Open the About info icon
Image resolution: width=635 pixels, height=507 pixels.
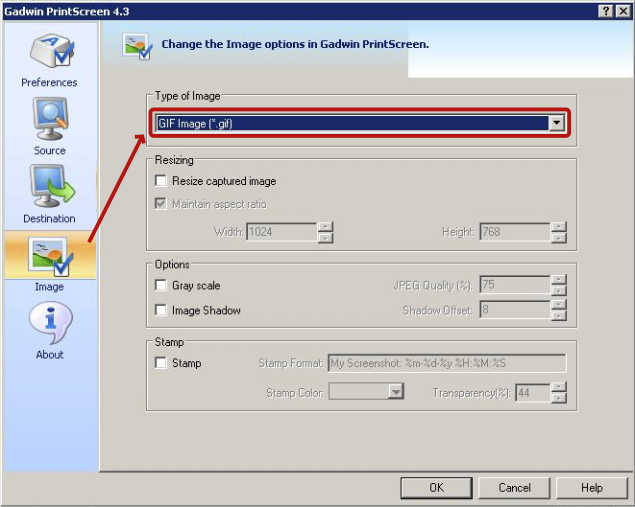pos(51,323)
